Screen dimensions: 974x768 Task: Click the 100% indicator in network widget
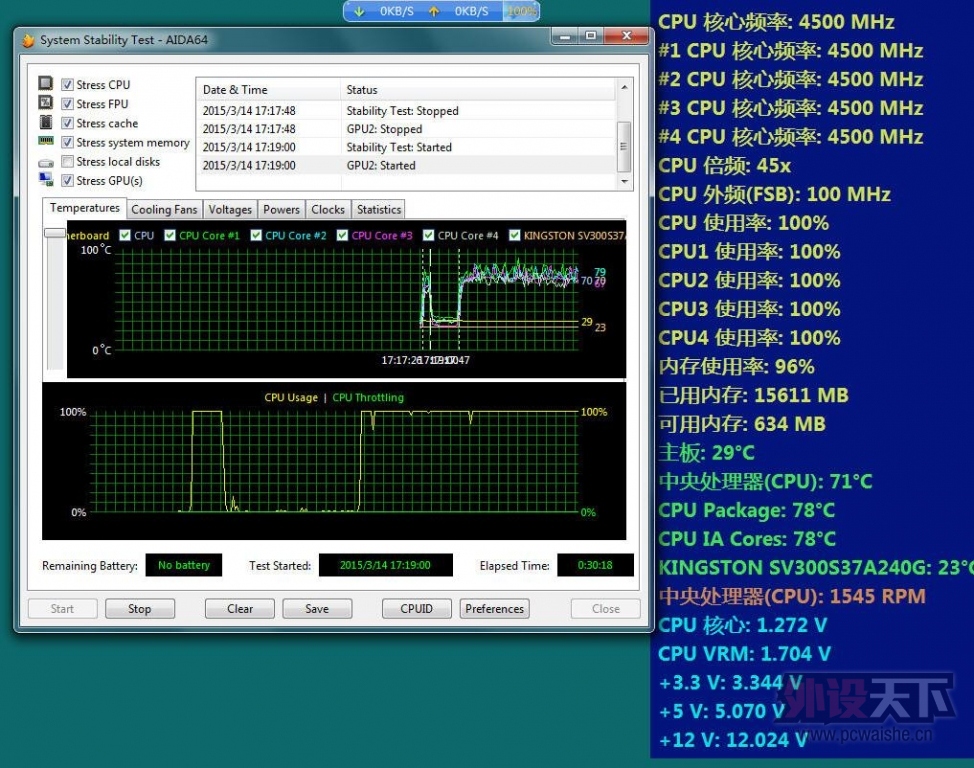coord(522,11)
